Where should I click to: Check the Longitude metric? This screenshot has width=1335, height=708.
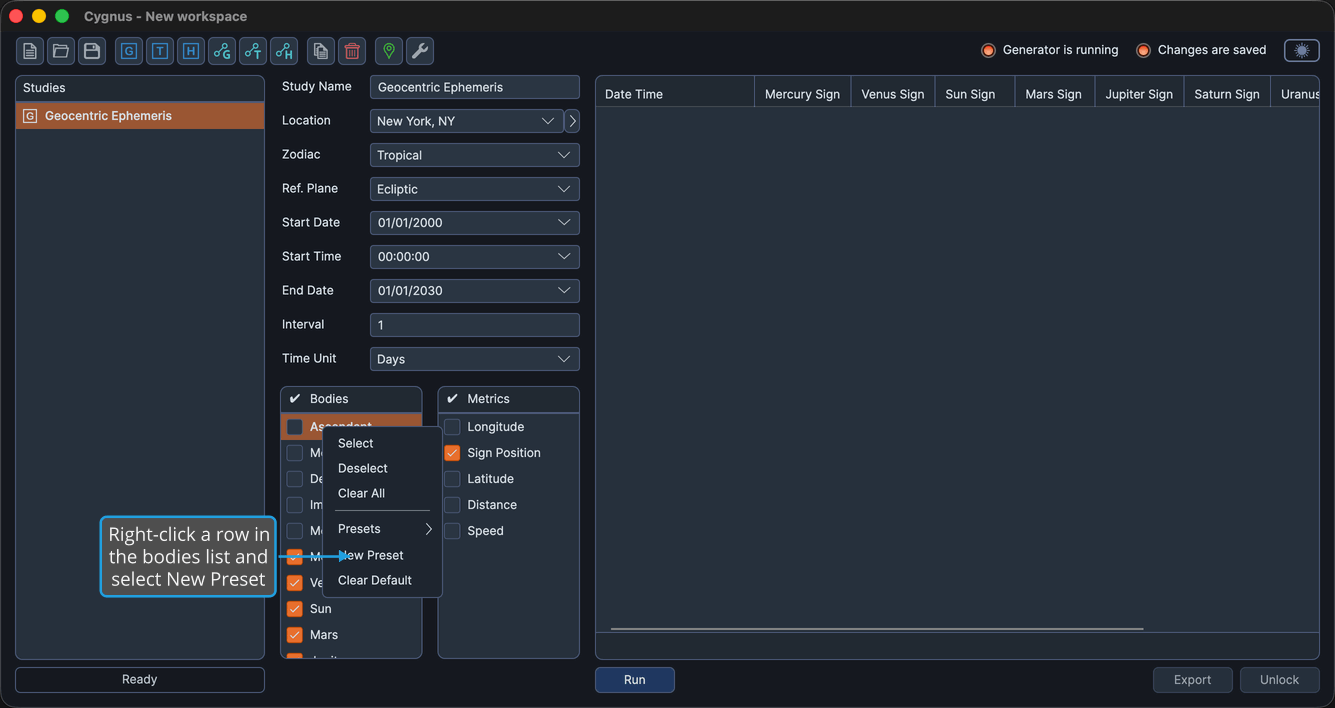pyautogui.click(x=452, y=427)
